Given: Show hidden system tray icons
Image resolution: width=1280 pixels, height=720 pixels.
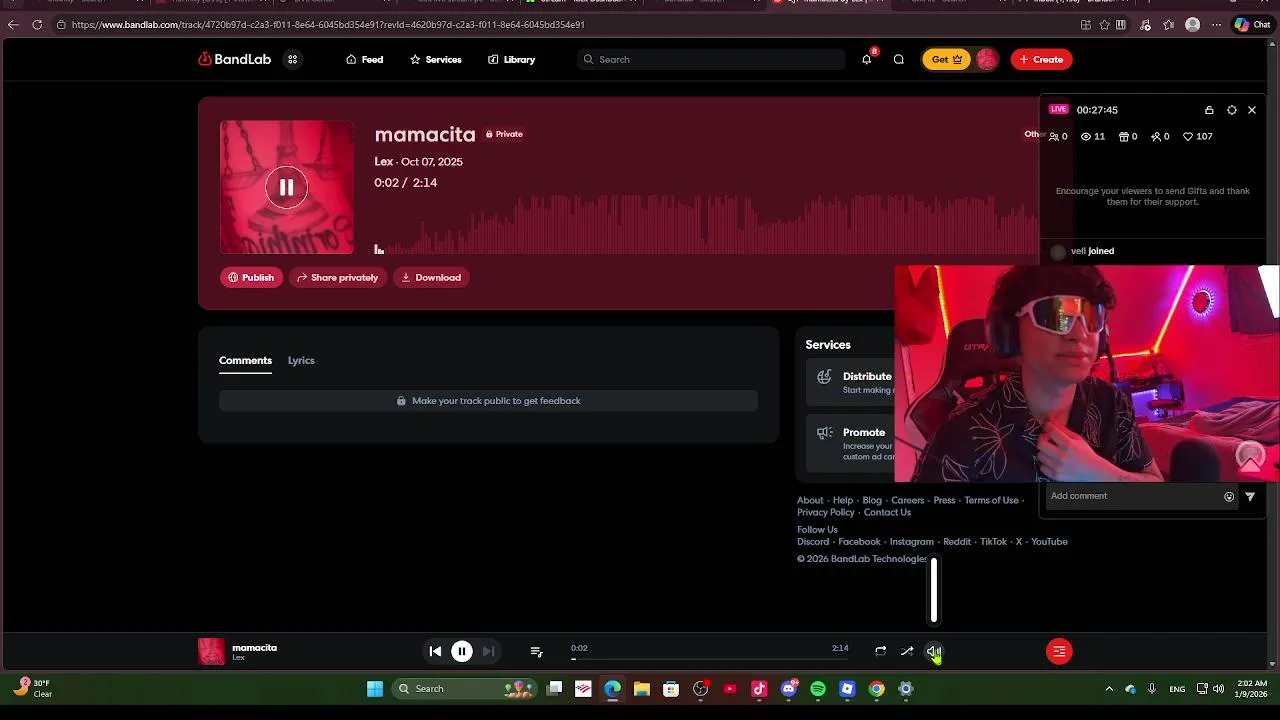Looking at the screenshot, I should tap(1109, 688).
